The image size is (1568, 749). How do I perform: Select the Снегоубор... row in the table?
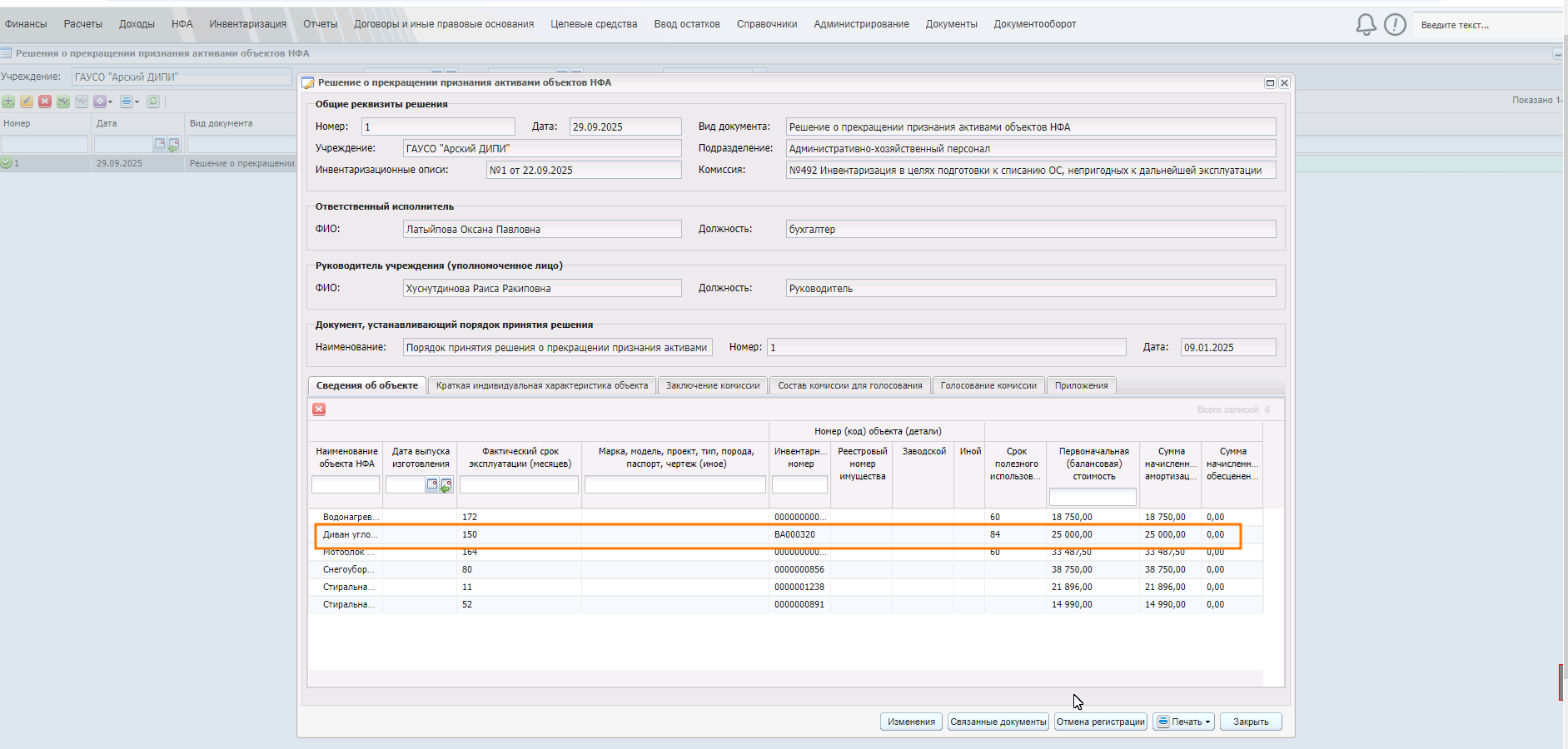coord(348,570)
